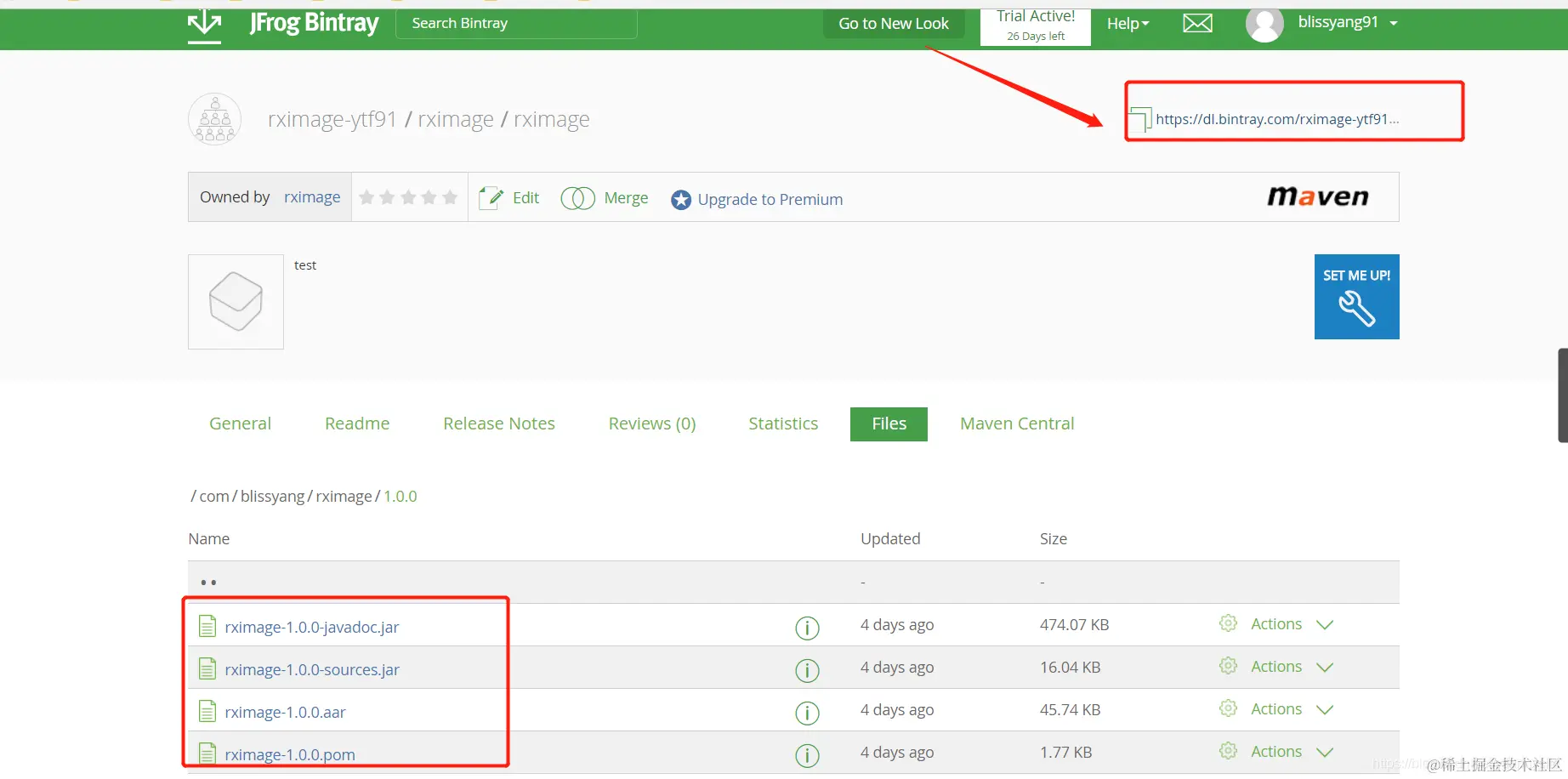View the Statistics tab
Image resolution: width=1568 pixels, height=779 pixels.
tap(783, 424)
